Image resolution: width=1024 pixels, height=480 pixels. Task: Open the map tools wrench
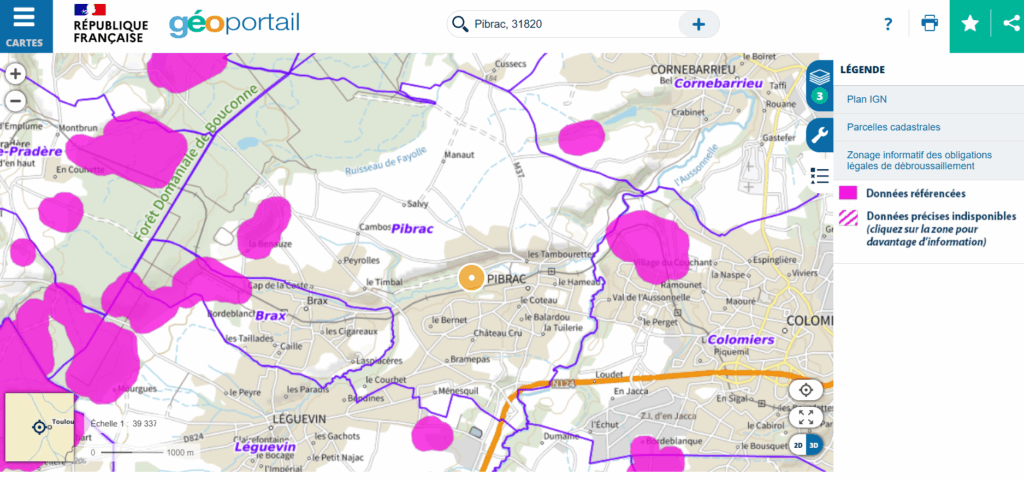click(x=820, y=135)
